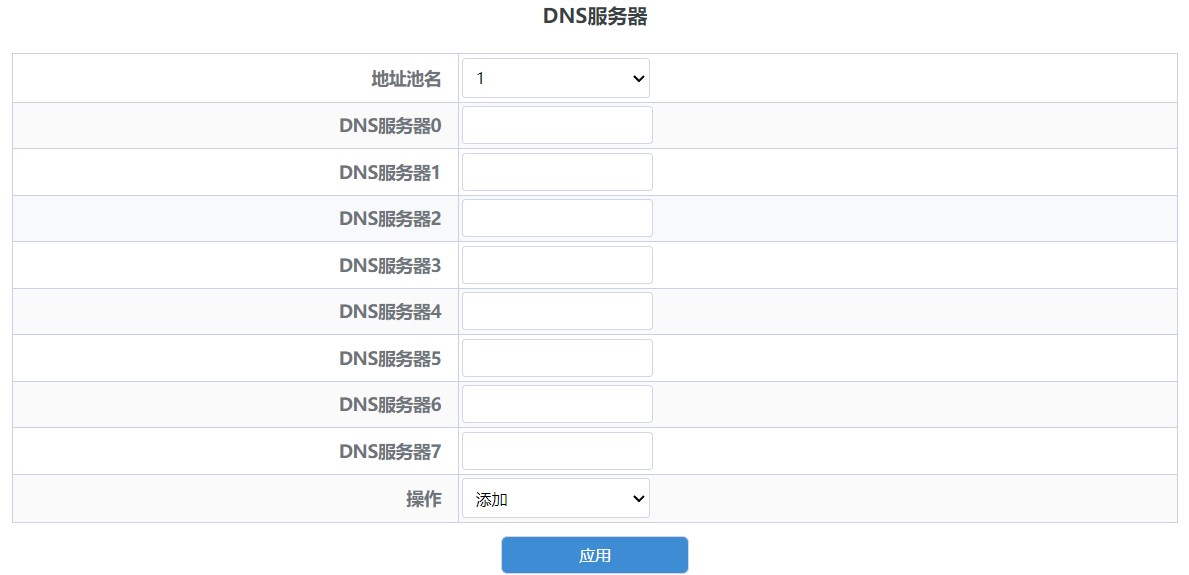Open the 地址池名 dropdown

tap(555, 78)
